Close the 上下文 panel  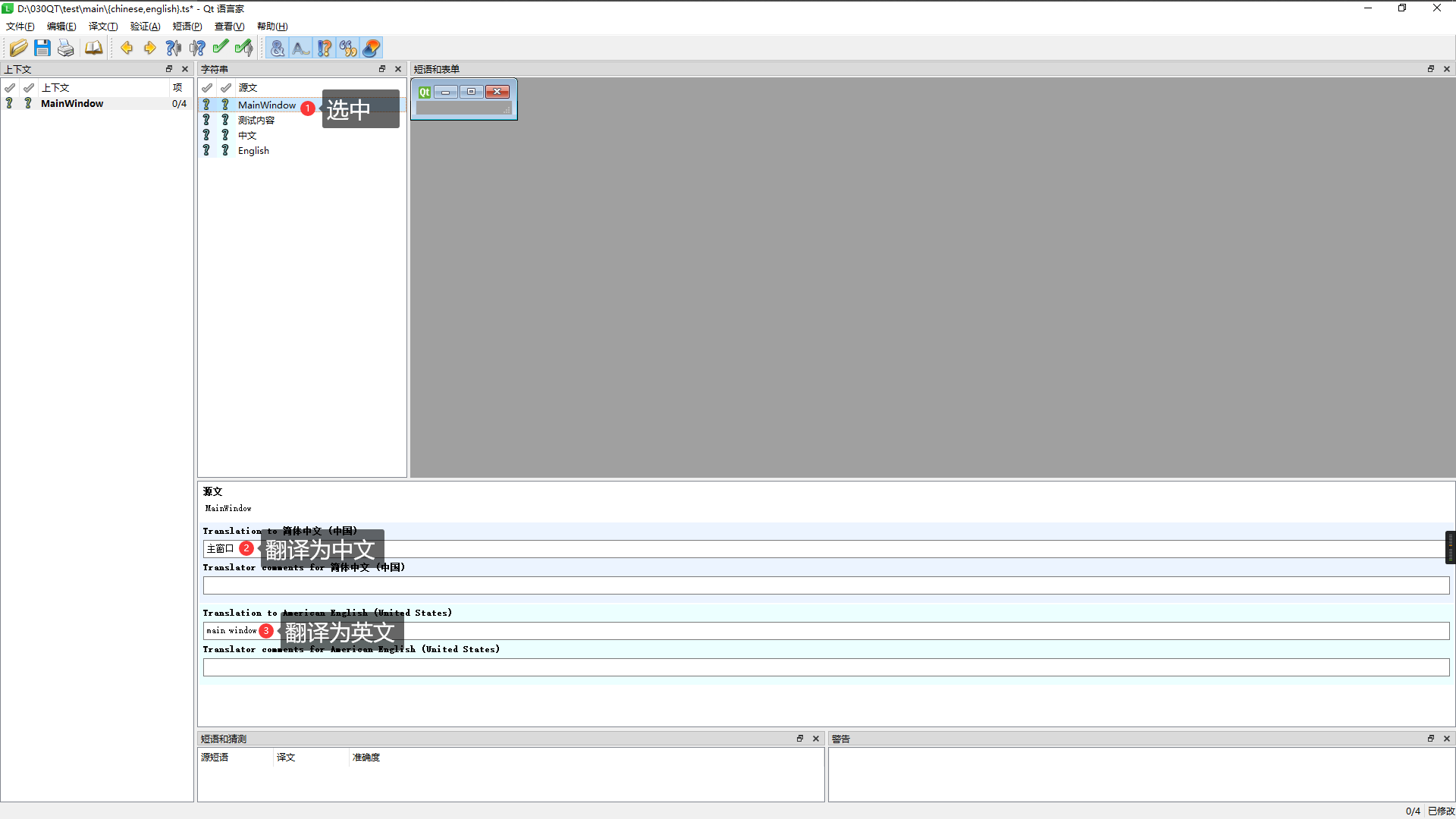pos(185,69)
